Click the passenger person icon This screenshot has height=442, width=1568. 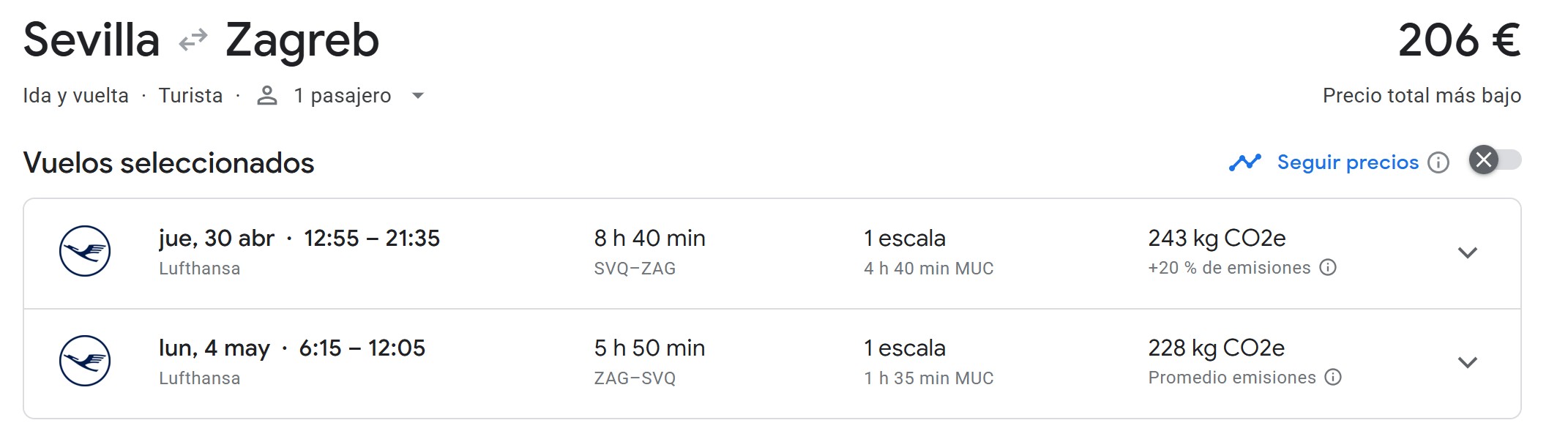click(x=267, y=96)
